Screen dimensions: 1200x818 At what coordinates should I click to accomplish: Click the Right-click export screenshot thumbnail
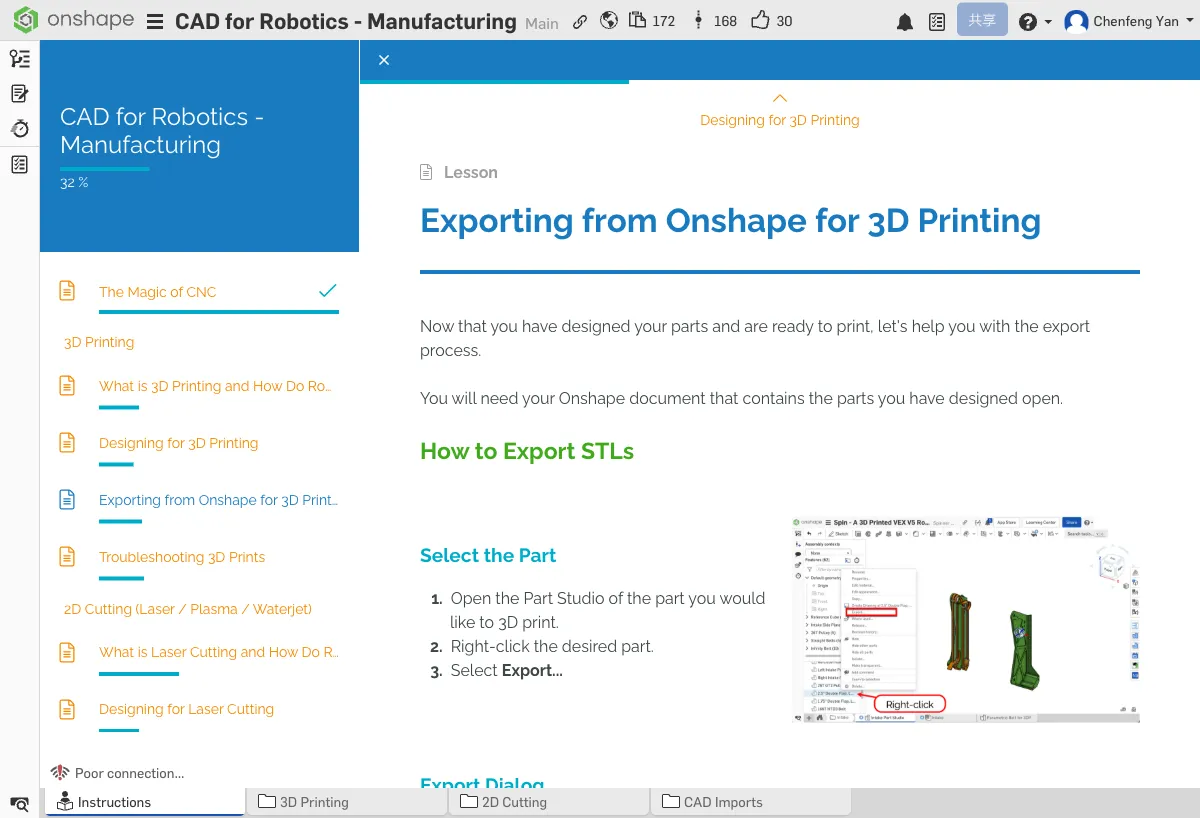click(965, 619)
